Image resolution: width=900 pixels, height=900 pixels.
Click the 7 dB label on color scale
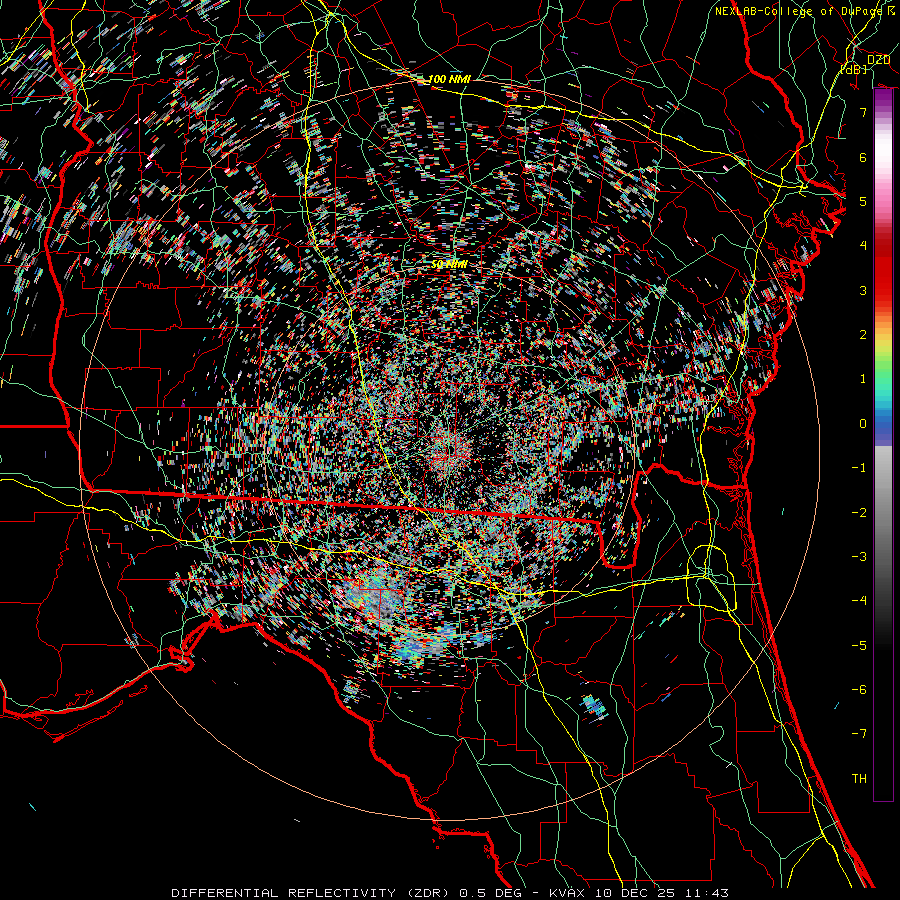coord(863,112)
